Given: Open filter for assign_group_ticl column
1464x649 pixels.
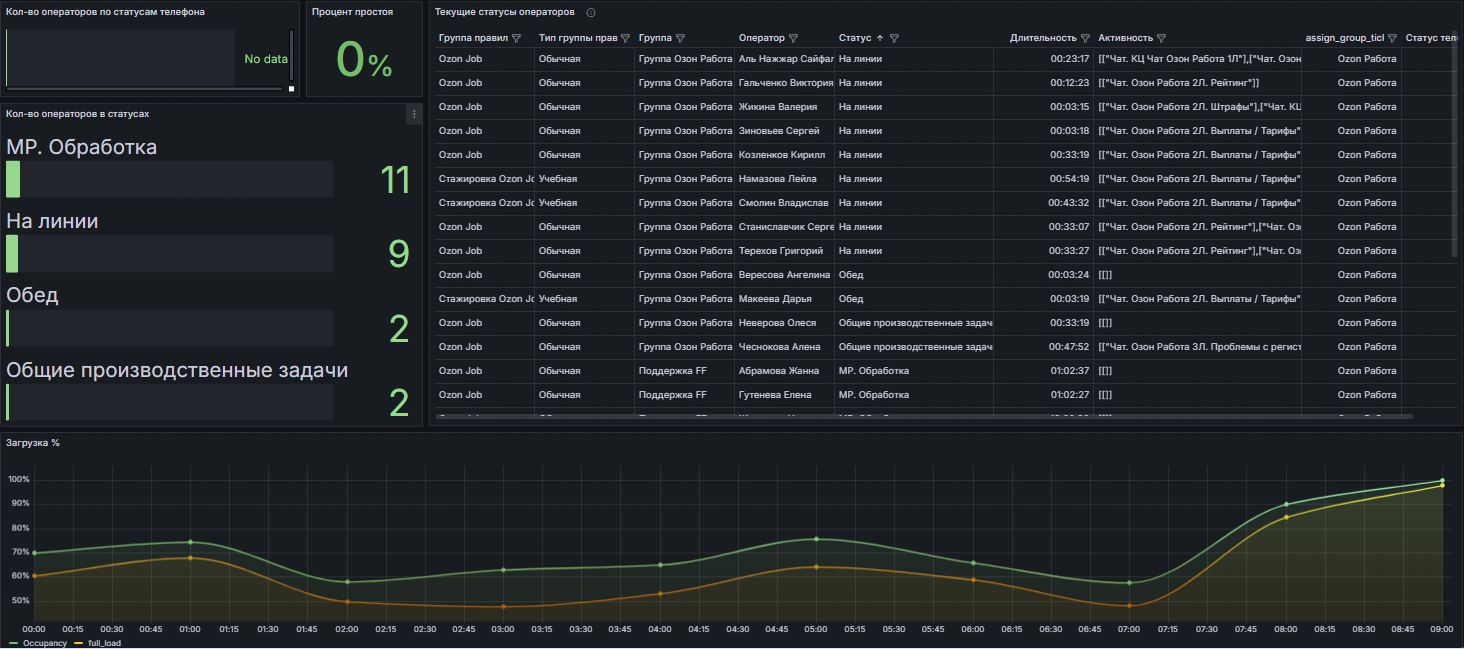Looking at the screenshot, I should 1392,38.
